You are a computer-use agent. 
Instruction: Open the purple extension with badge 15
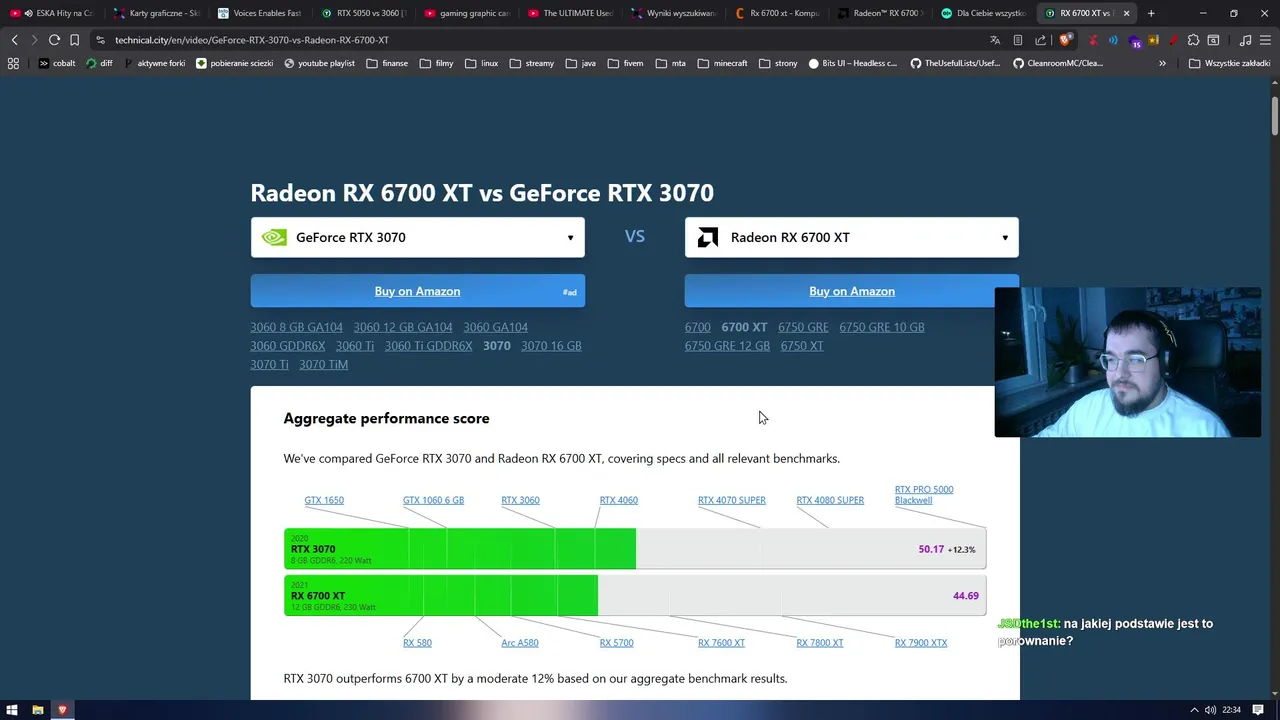tap(1134, 41)
